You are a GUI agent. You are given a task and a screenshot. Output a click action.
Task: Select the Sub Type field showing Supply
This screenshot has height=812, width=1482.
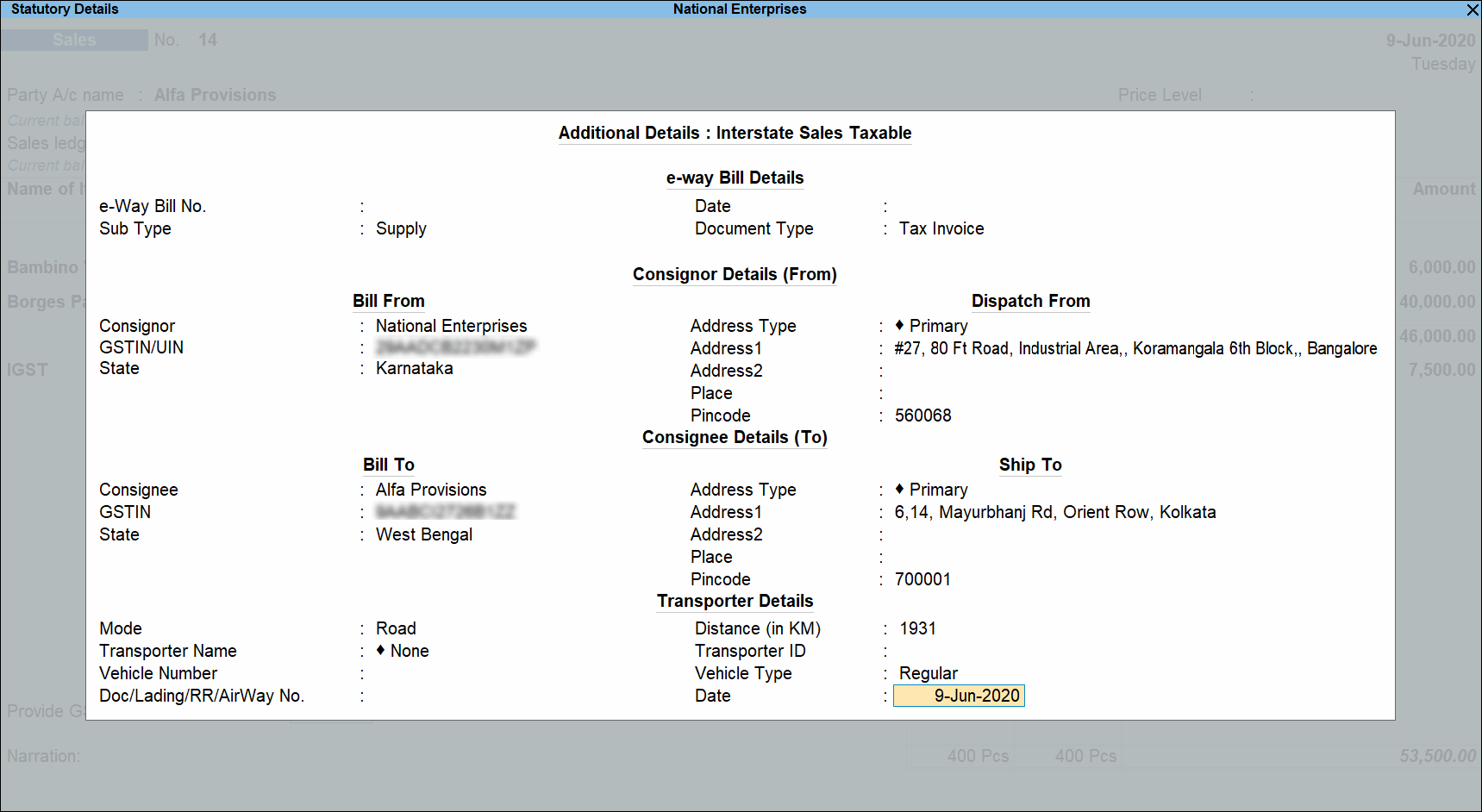(x=401, y=228)
